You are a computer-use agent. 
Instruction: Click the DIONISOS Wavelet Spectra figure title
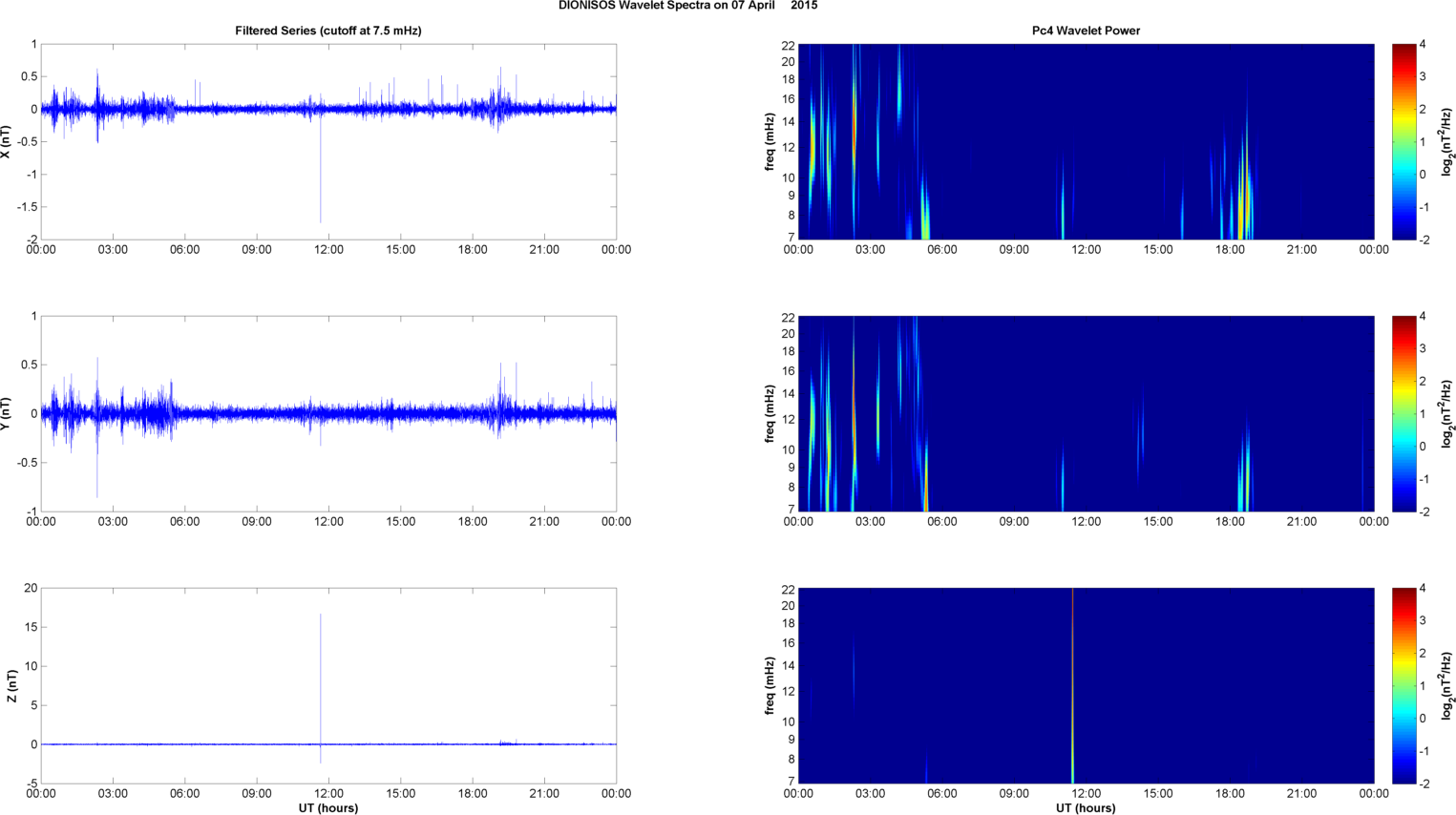tap(687, 6)
